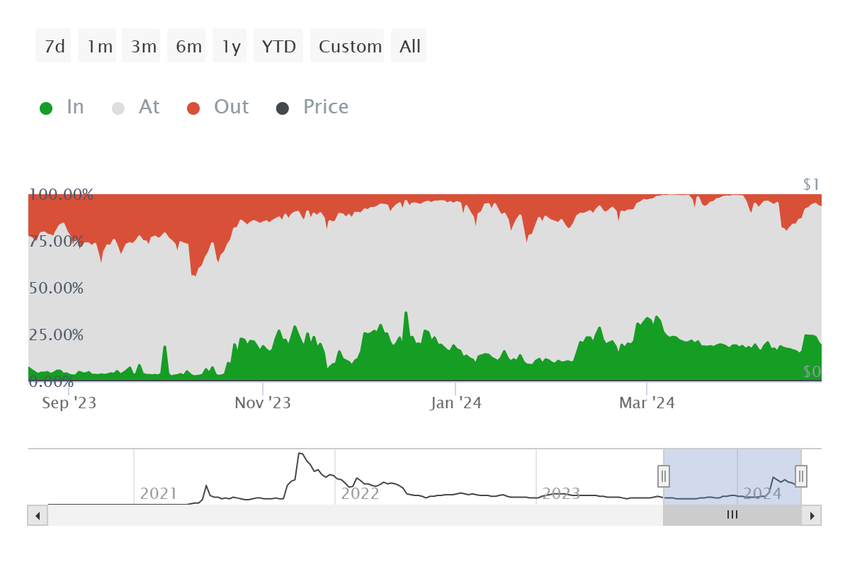Open the Custom date range
The height and width of the screenshot is (567, 850).
347,46
